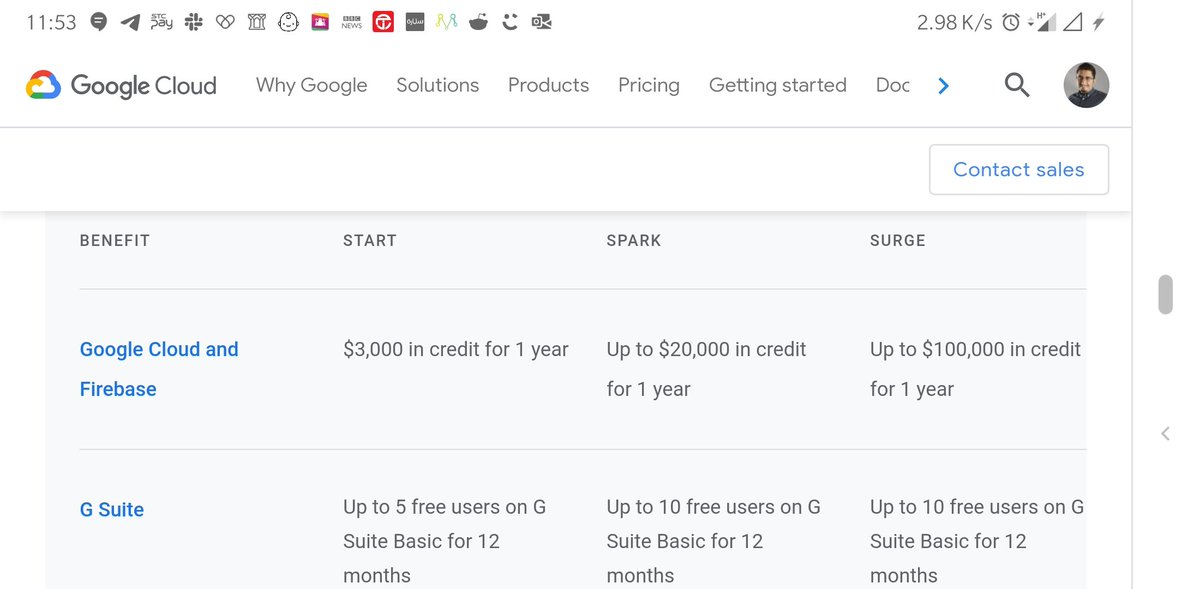Viewport: 1200px width, 589px height.
Task: Tap the smiley face notification icon
Action: coord(510,22)
